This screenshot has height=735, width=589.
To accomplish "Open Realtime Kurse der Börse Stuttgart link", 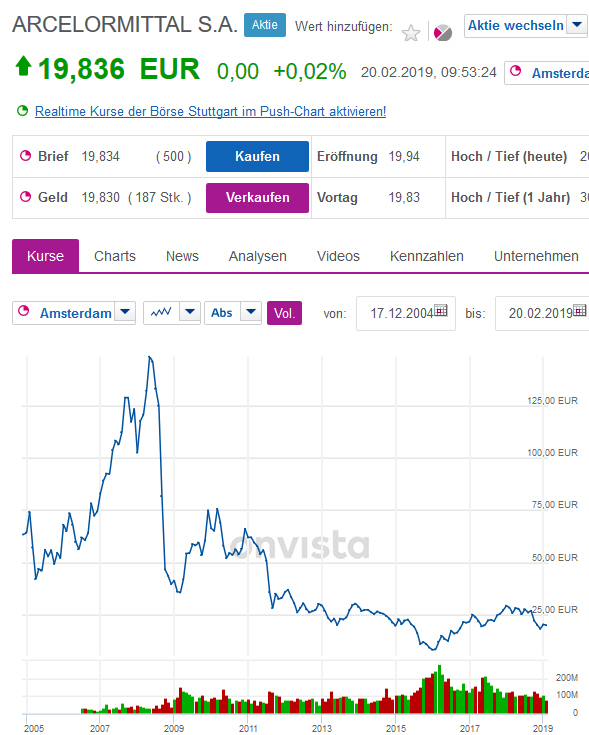I will tap(210, 112).
